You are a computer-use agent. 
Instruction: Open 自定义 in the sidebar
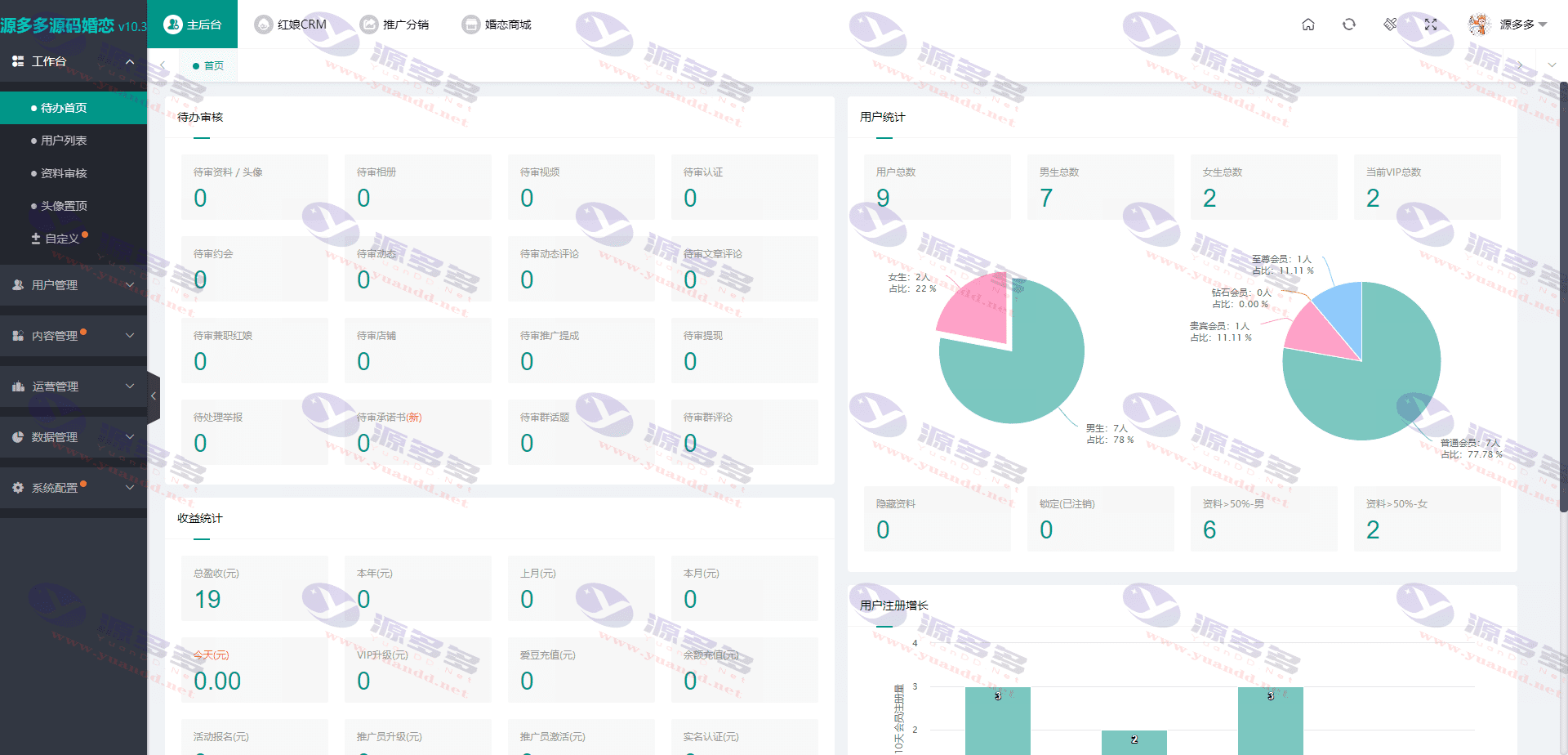pos(73,239)
